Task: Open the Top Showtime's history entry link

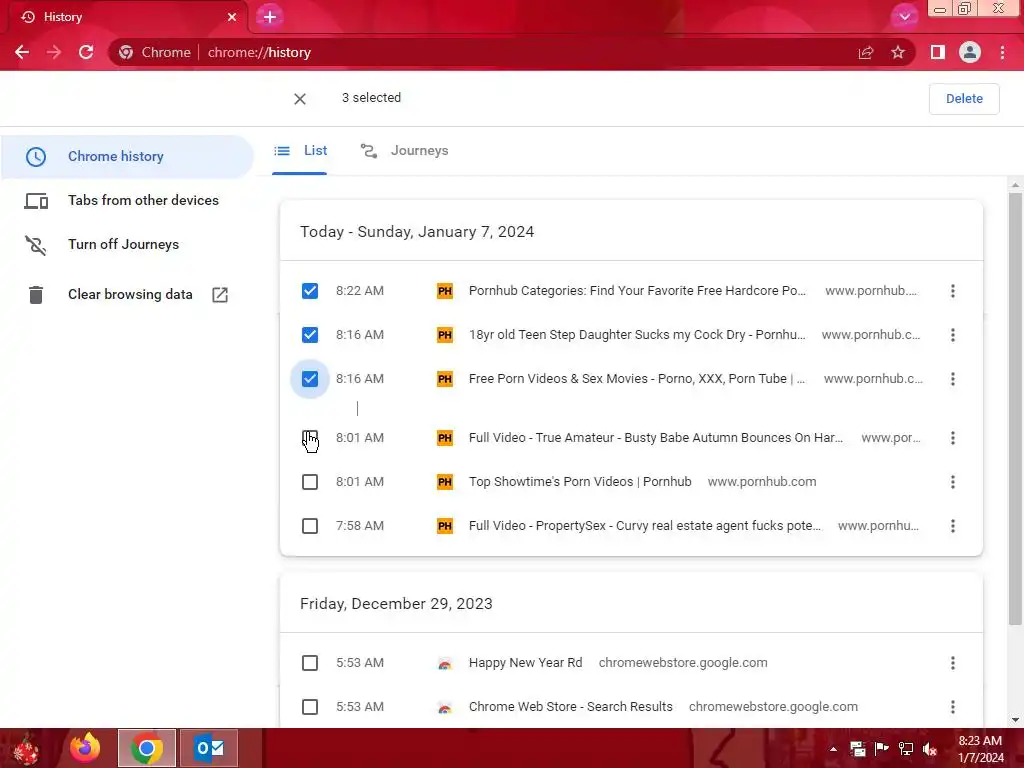Action: (580, 482)
